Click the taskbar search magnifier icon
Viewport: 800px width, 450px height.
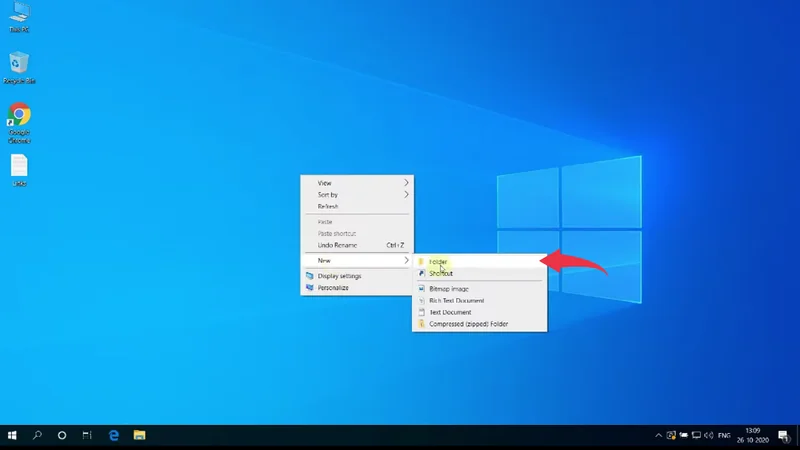(38, 436)
